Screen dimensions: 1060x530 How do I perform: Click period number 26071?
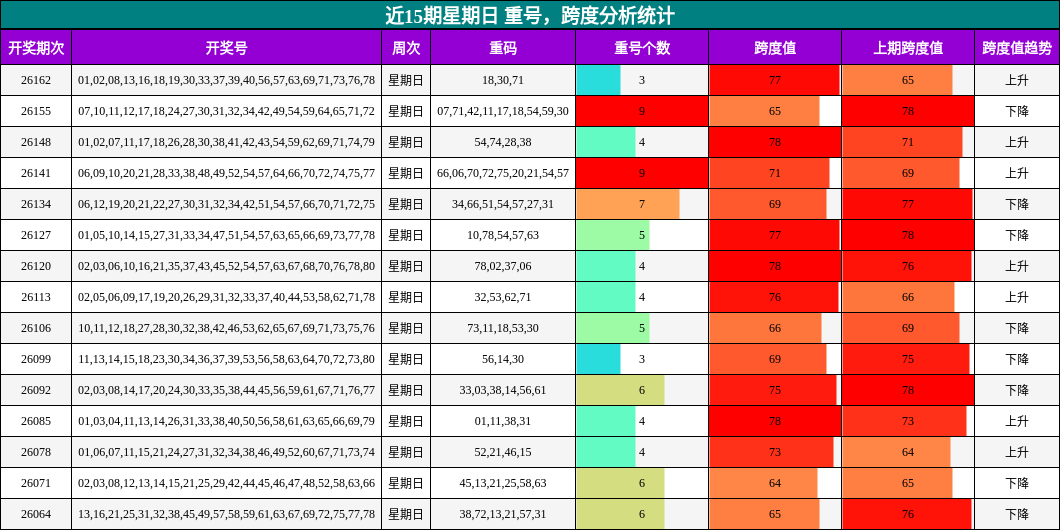36,484
